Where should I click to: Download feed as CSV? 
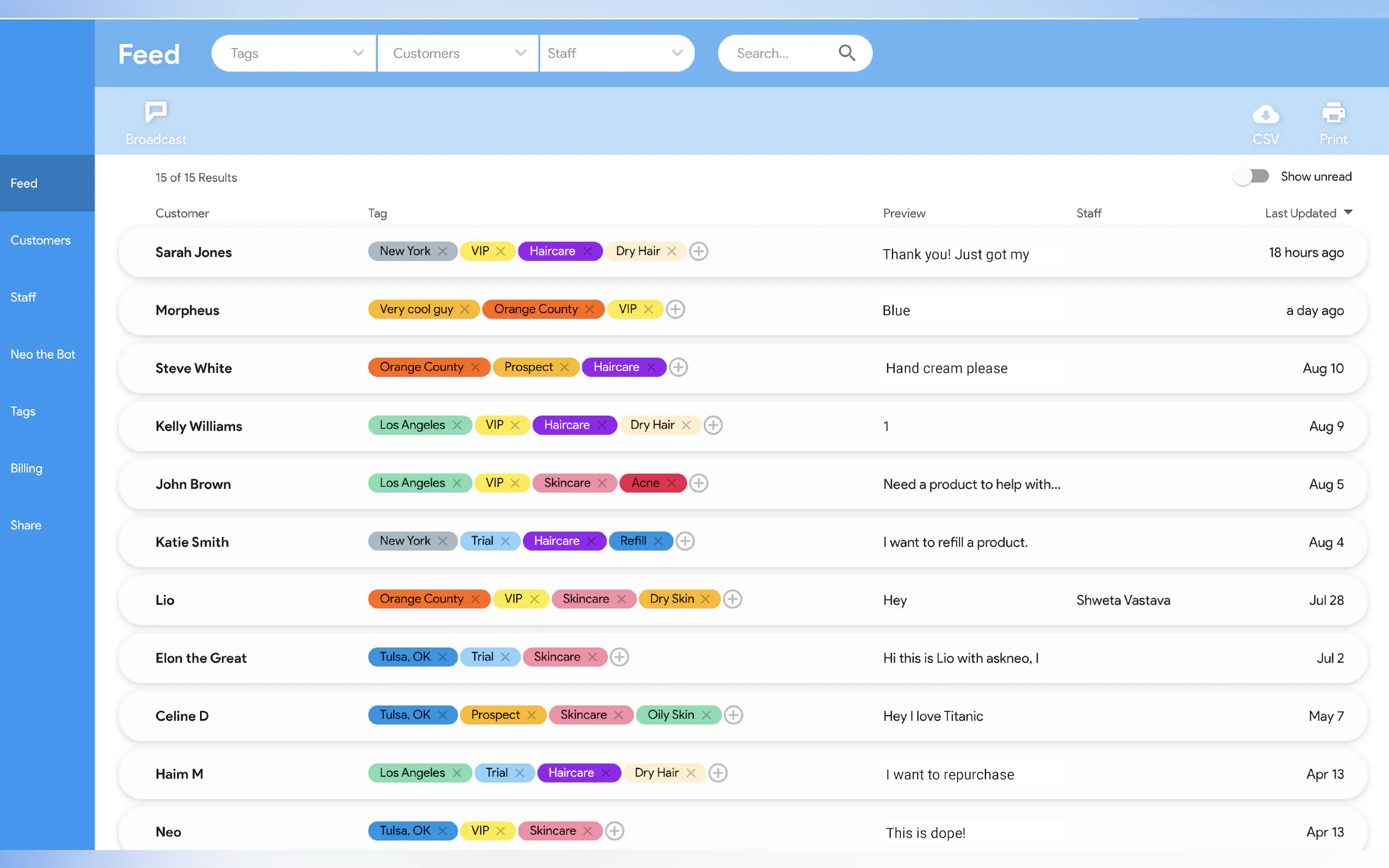click(x=1265, y=114)
